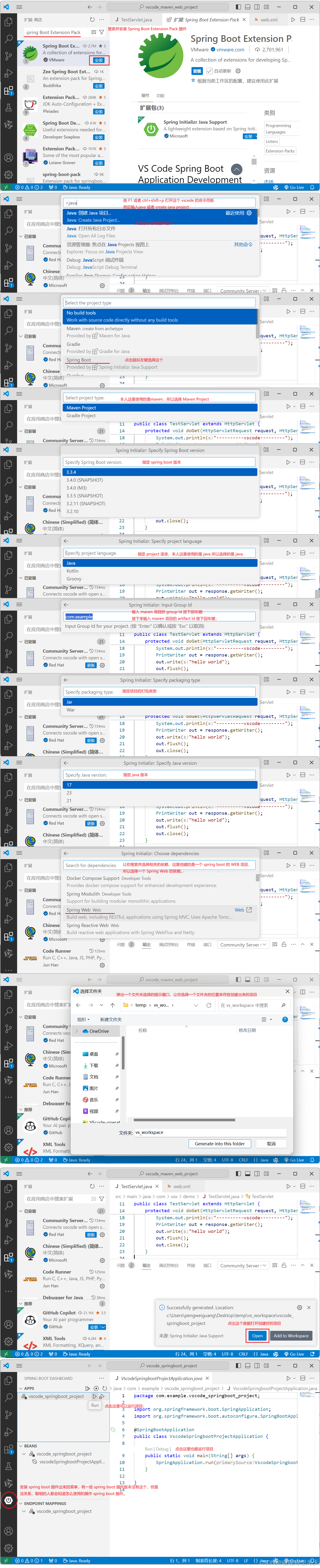This screenshot has width=320, height=1568.
Task: Select 'Spring Web' dependency
Action: 160,913
